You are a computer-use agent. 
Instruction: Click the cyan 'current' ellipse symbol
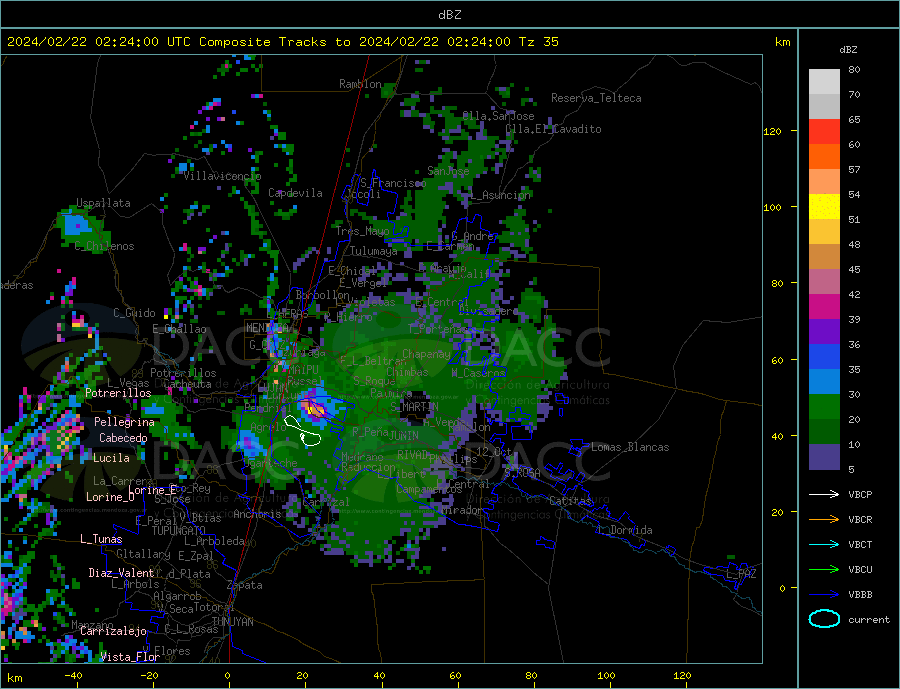point(824,619)
